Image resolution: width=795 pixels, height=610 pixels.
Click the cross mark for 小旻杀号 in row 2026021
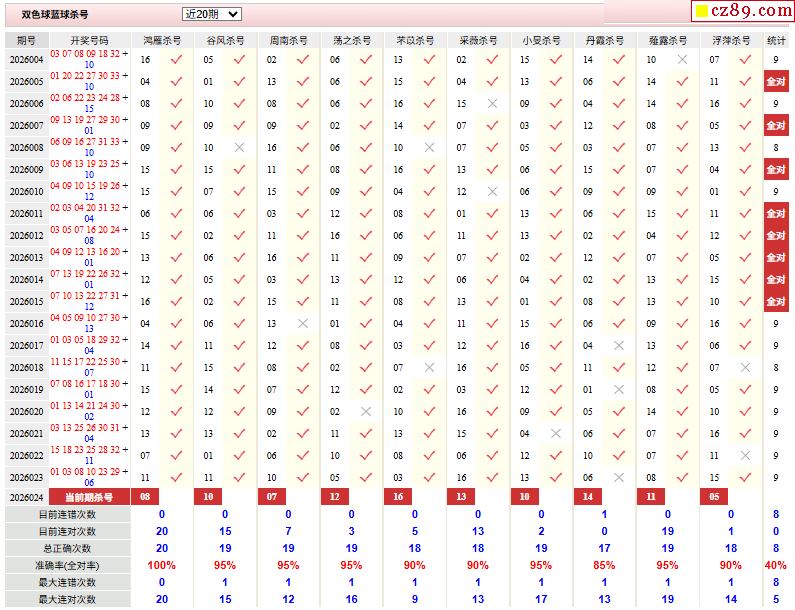pos(555,434)
